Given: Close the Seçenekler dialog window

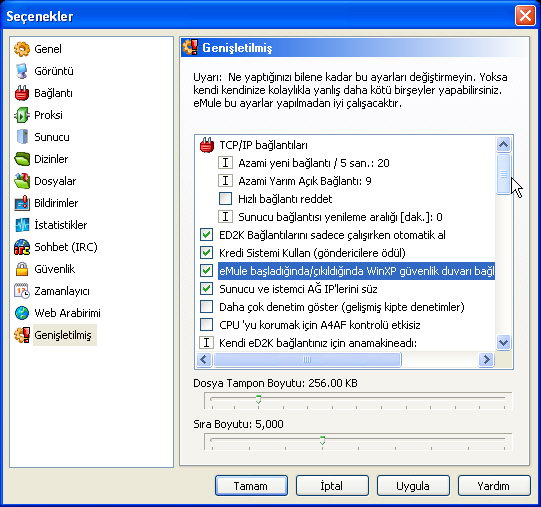Looking at the screenshot, I should pyautogui.click(x=525, y=16).
